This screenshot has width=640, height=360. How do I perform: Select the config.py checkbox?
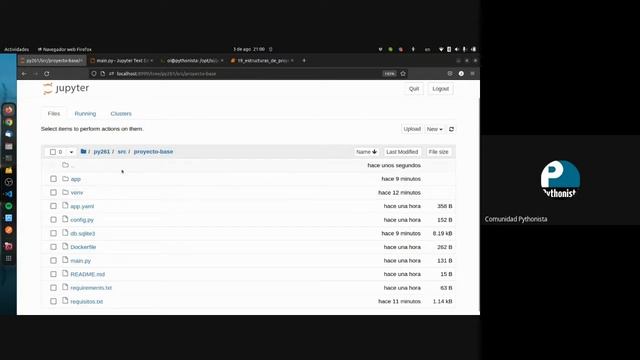point(53,220)
